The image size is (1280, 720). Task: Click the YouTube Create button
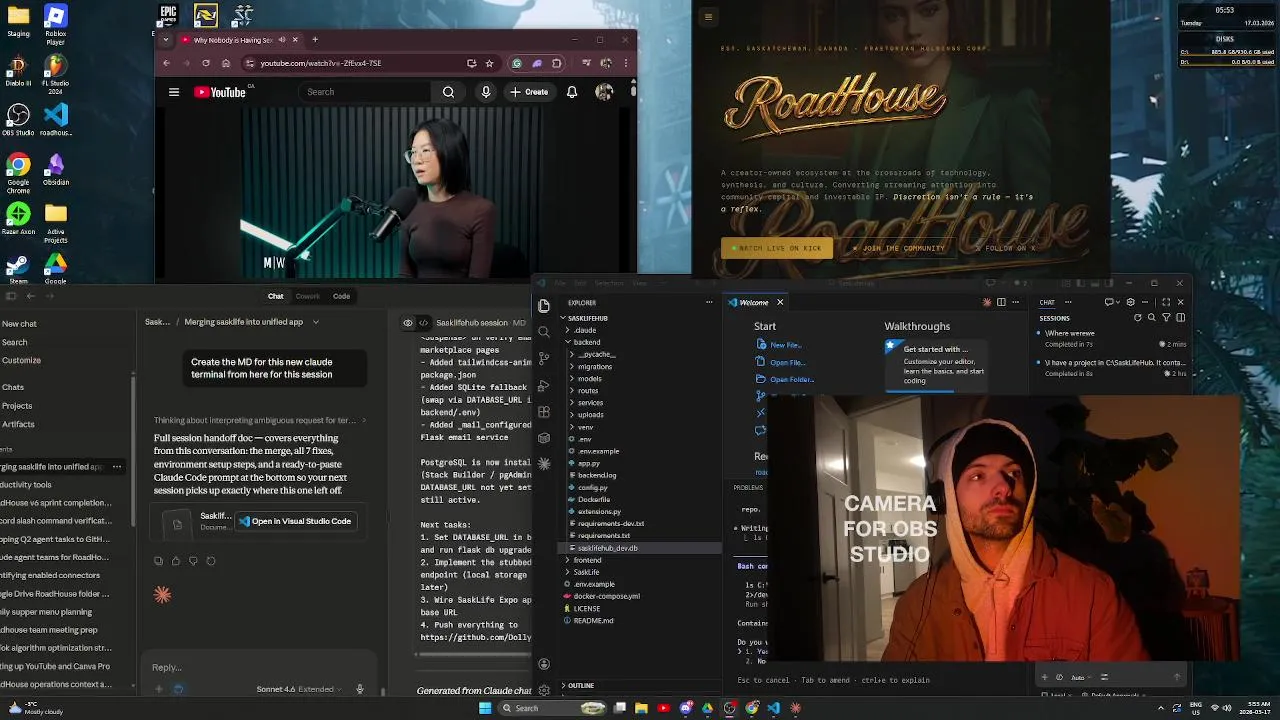tap(529, 92)
